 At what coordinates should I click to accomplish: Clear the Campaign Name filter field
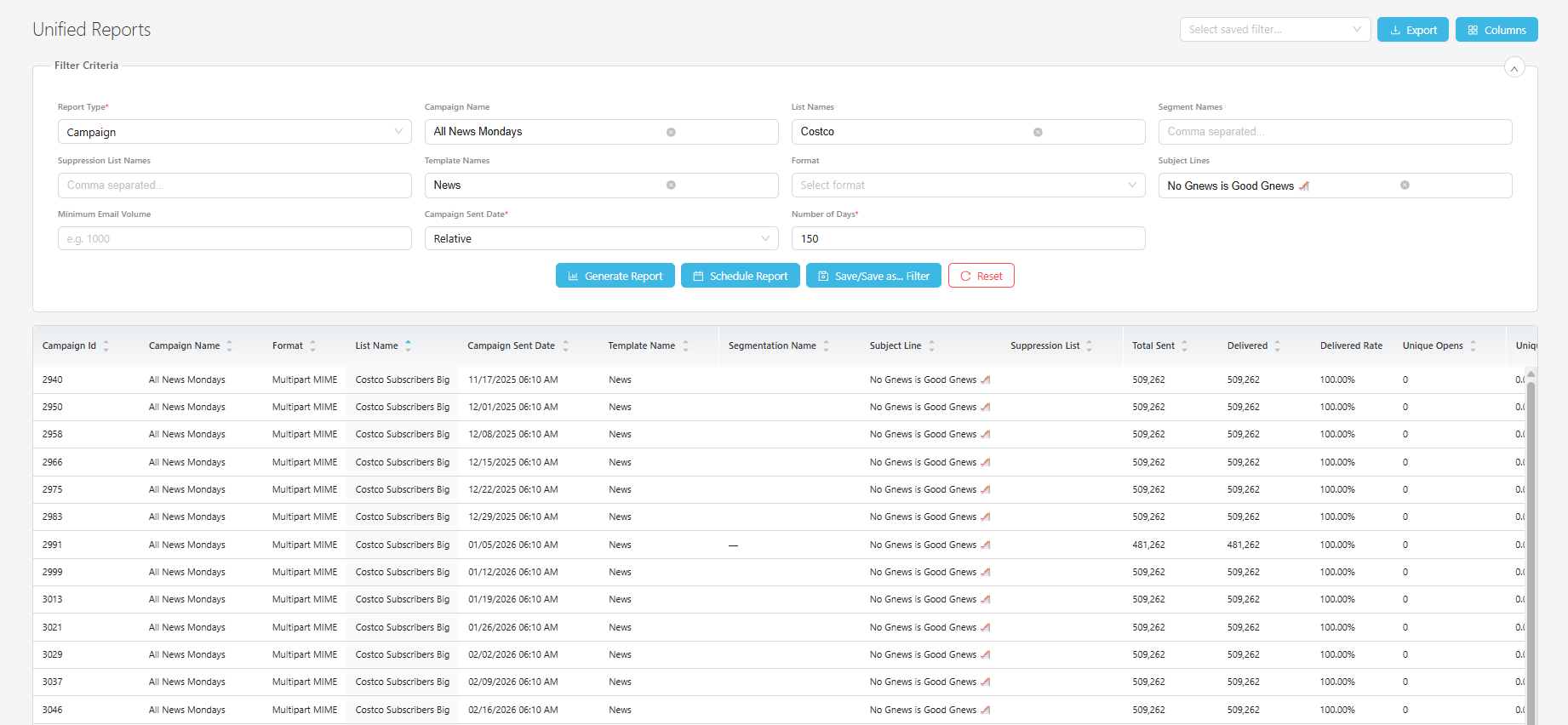(x=671, y=132)
